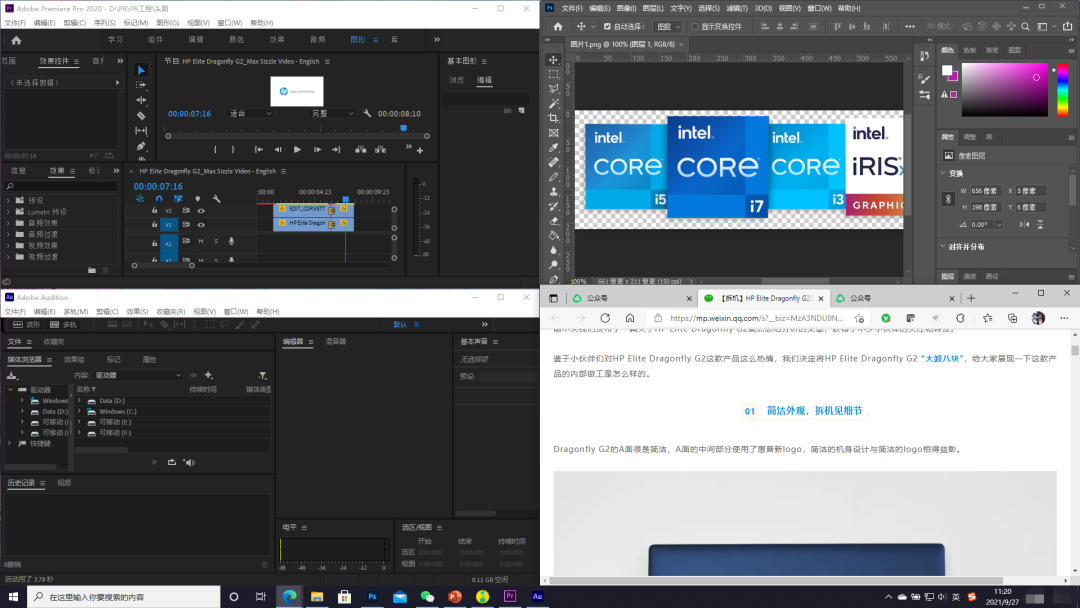This screenshot has height=608, width=1080.
Task: Toggle snapping magnet in Premiere timeline
Action: (159, 199)
